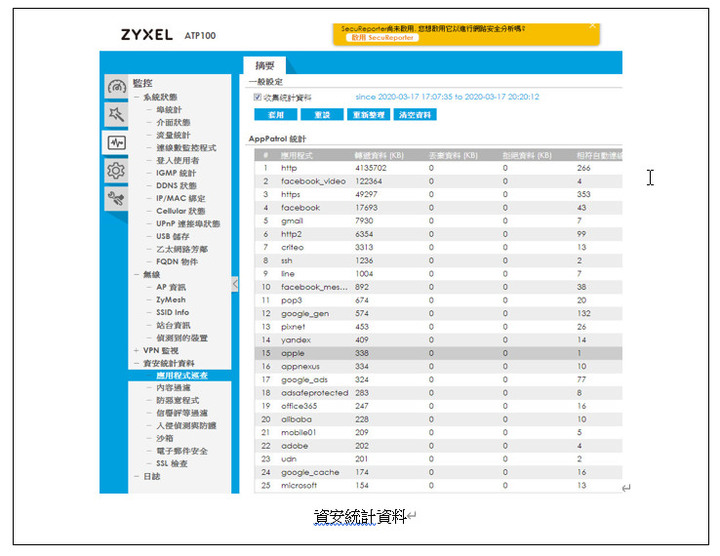The image size is (720, 556).
Task: Open AP 資訊 in navigation tree
Action: point(171,287)
